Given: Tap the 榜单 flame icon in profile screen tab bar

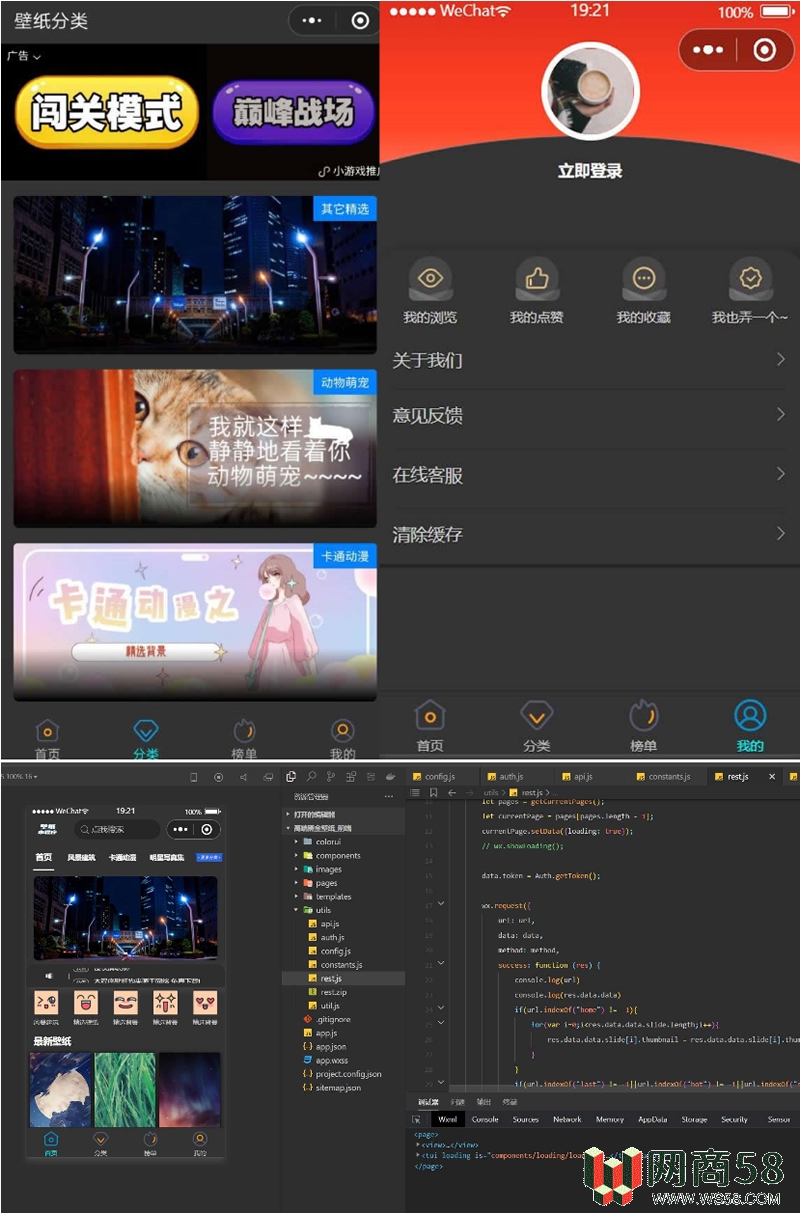Looking at the screenshot, I should [643, 716].
